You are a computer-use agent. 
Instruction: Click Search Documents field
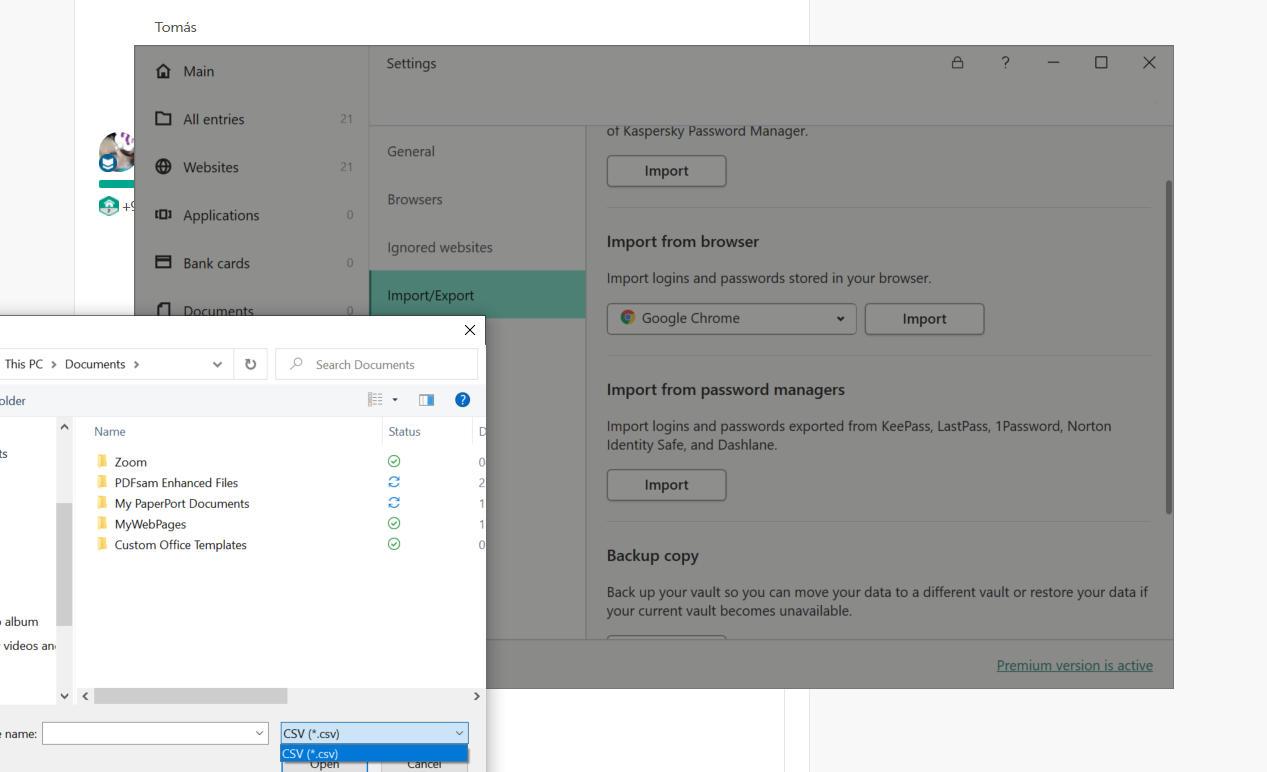coord(377,365)
